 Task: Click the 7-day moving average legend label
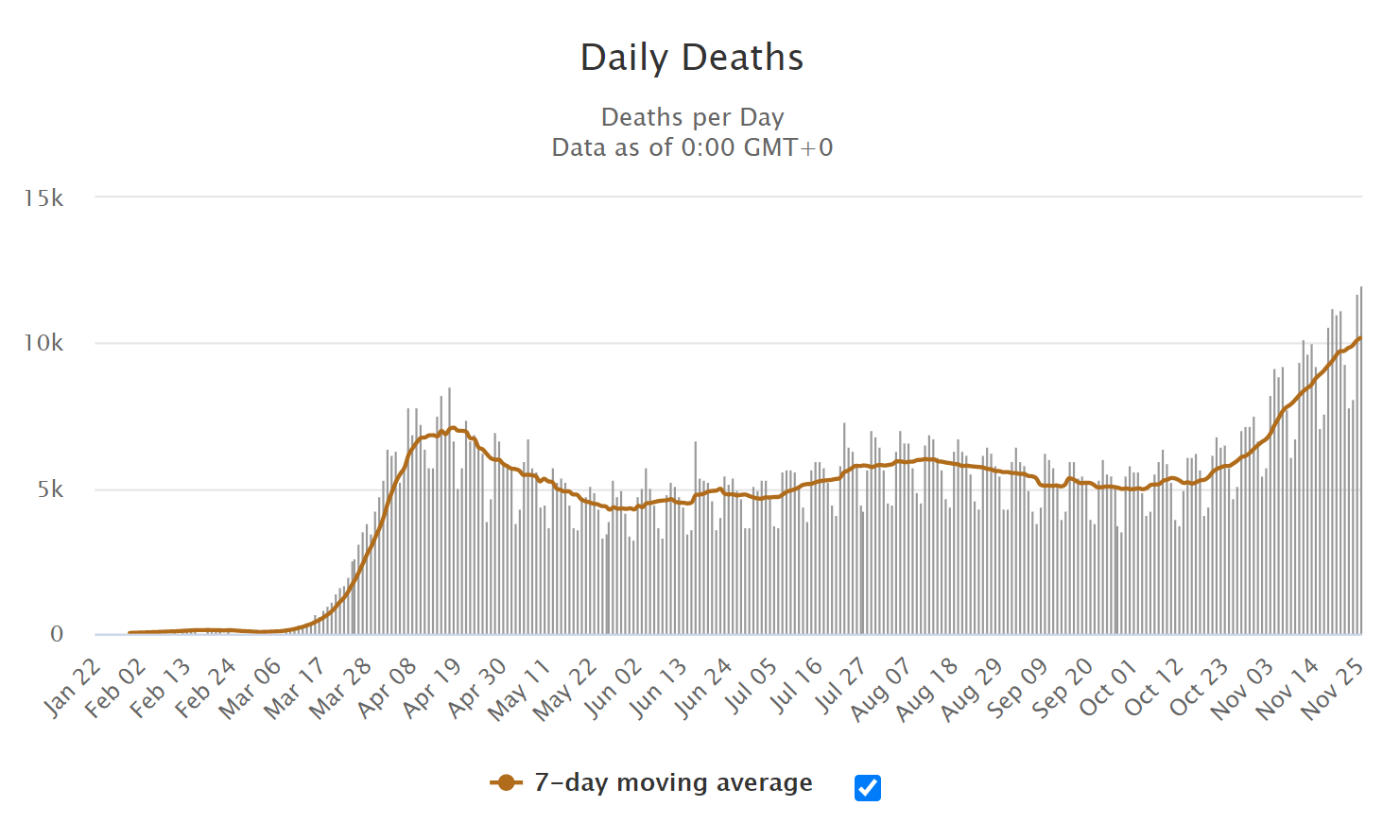pyautogui.click(x=673, y=782)
